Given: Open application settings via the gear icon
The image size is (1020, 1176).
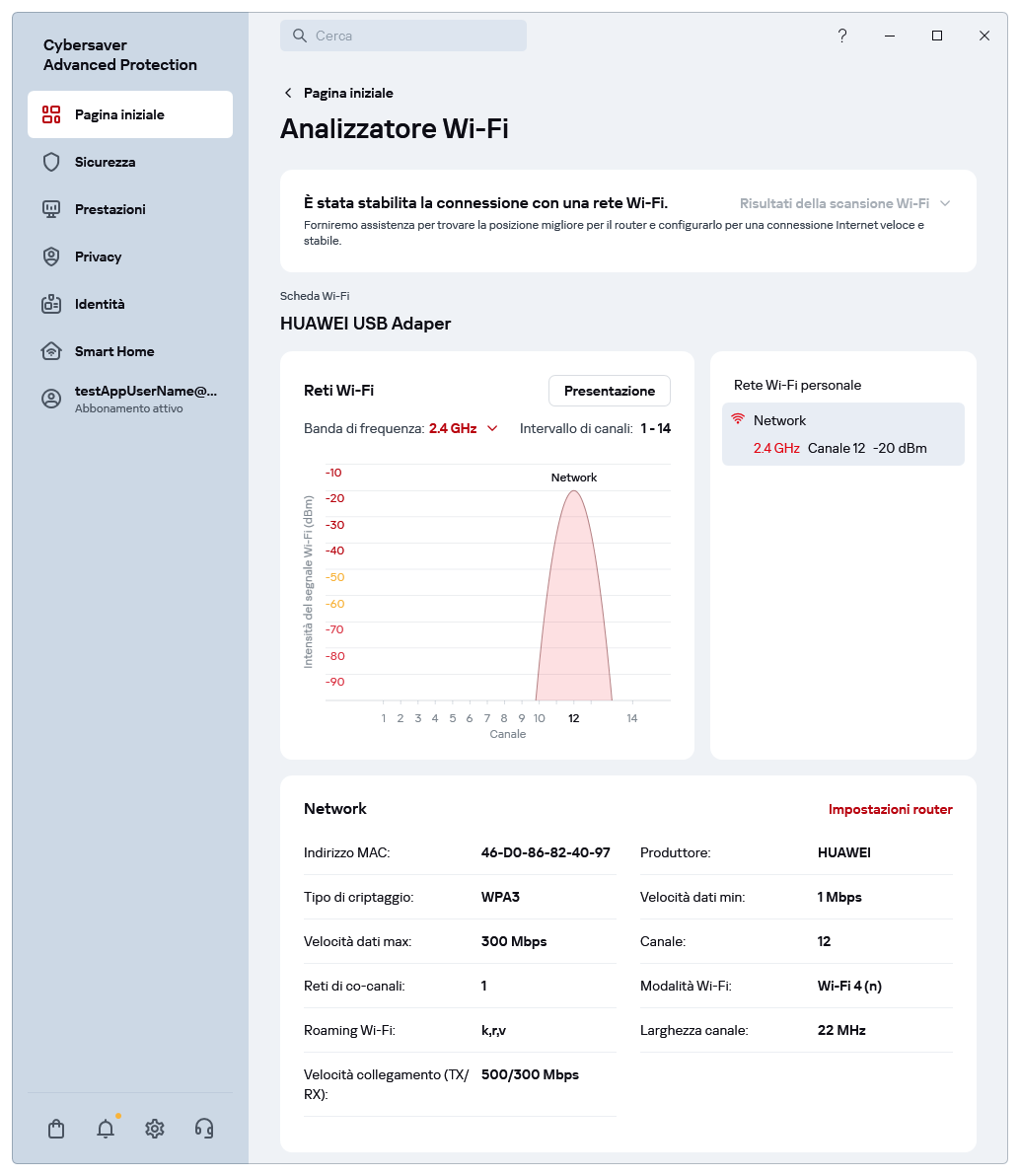Looking at the screenshot, I should tap(155, 1128).
